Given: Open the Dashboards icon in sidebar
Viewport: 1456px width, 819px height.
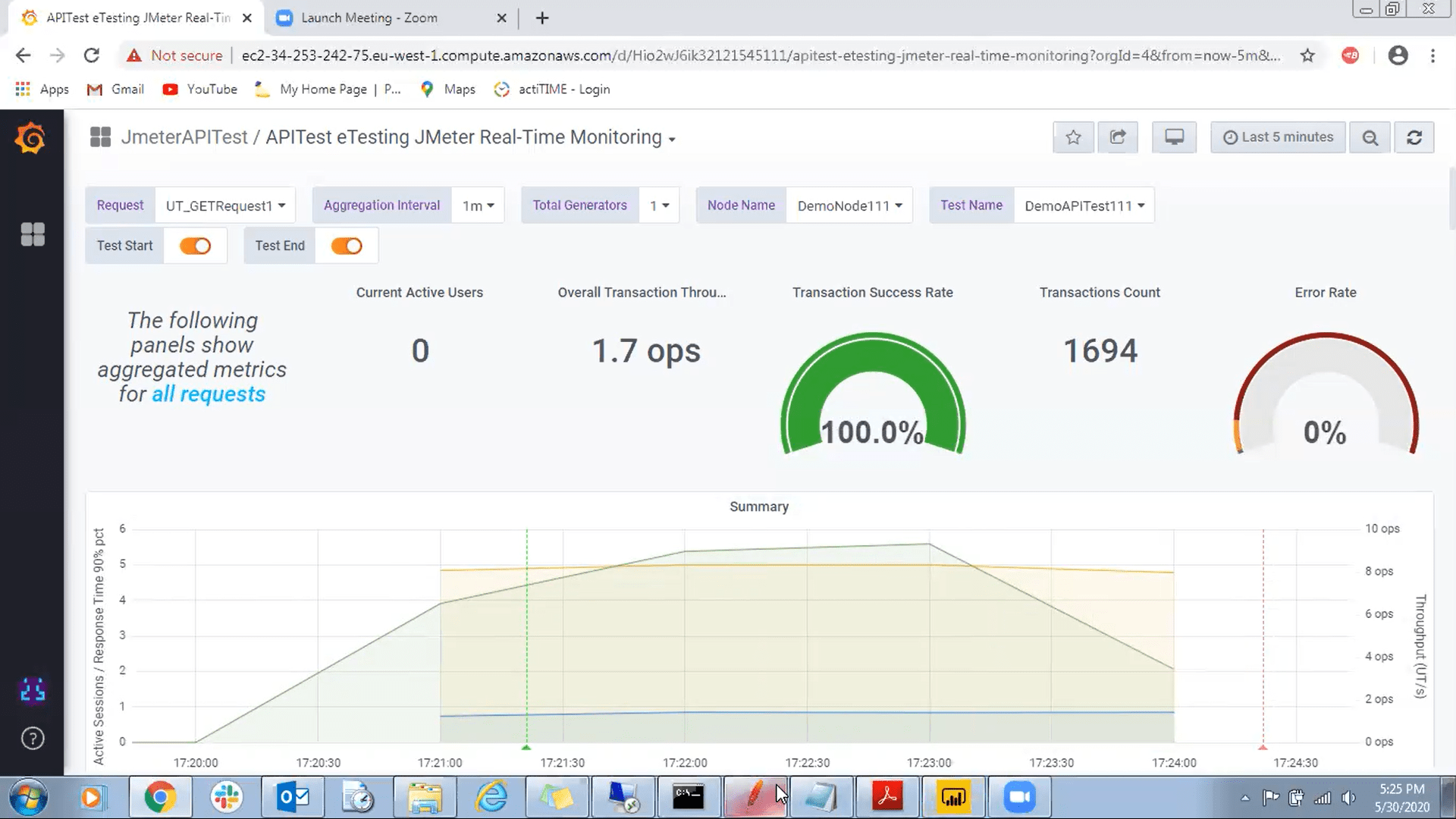Looking at the screenshot, I should [33, 234].
